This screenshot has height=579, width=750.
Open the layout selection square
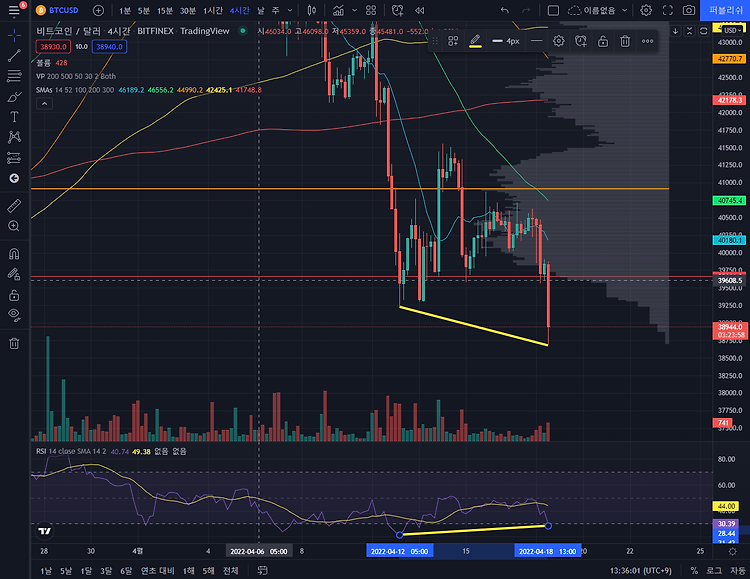[x=553, y=10]
